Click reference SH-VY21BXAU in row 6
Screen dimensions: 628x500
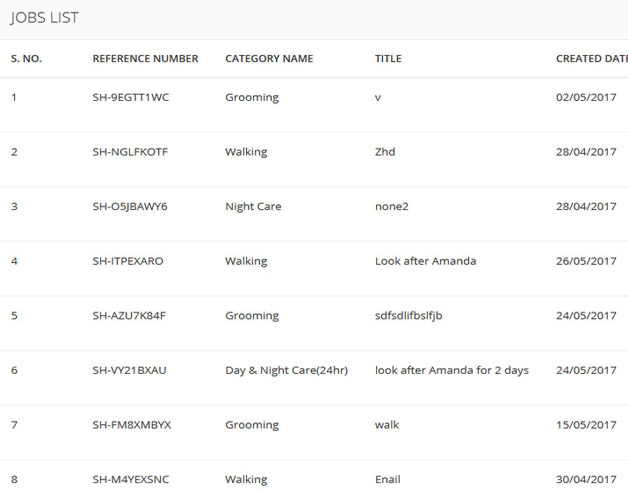[129, 370]
